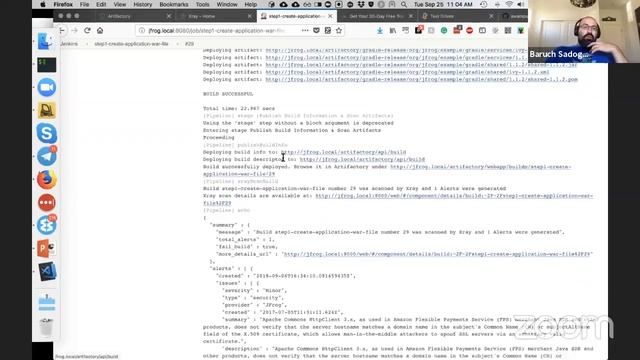This screenshot has height=360, width=640.
Task: Open Spotlight search in menu bar
Action: click(x=404, y=4)
